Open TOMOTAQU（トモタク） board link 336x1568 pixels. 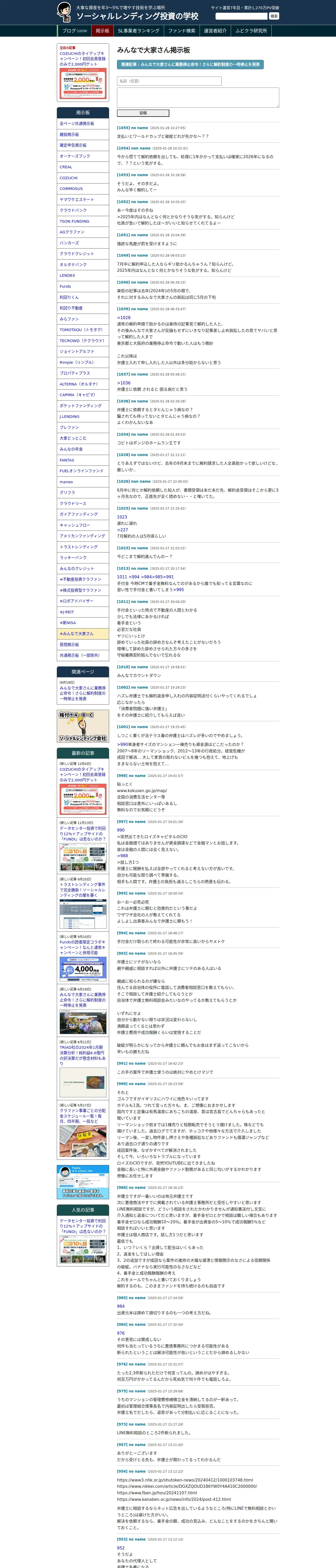83,330
